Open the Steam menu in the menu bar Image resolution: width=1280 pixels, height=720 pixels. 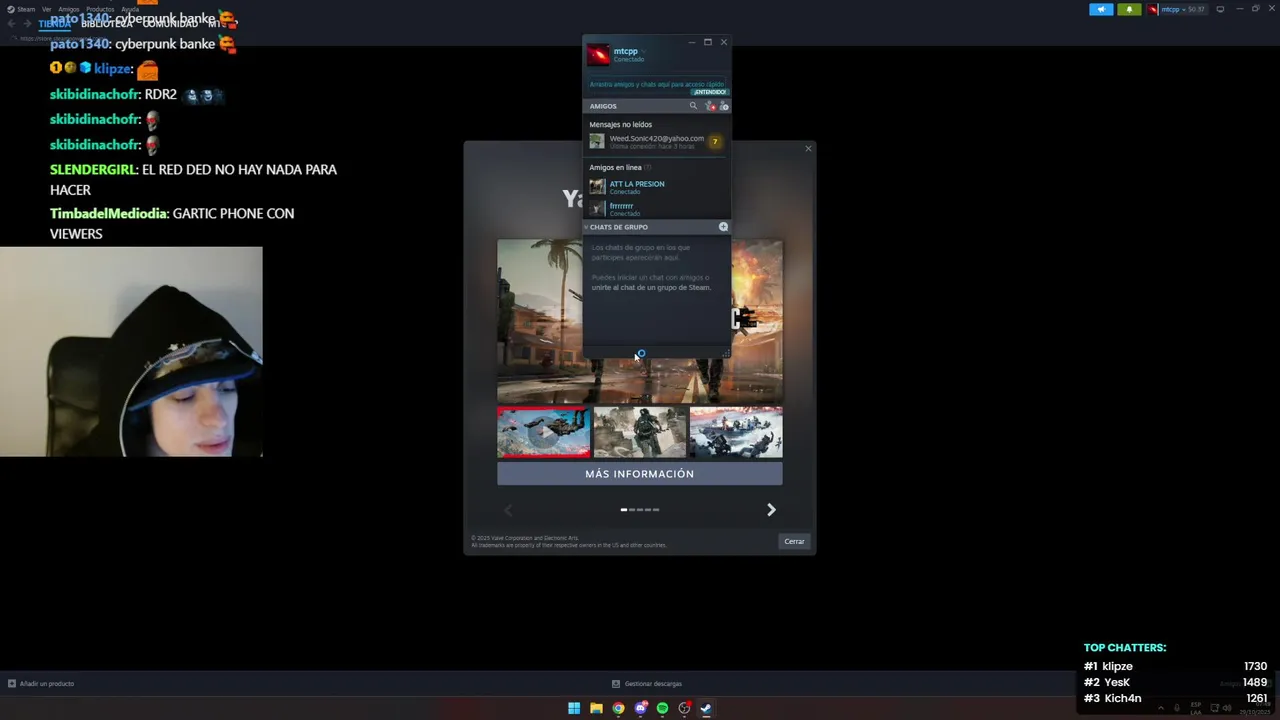(21, 9)
